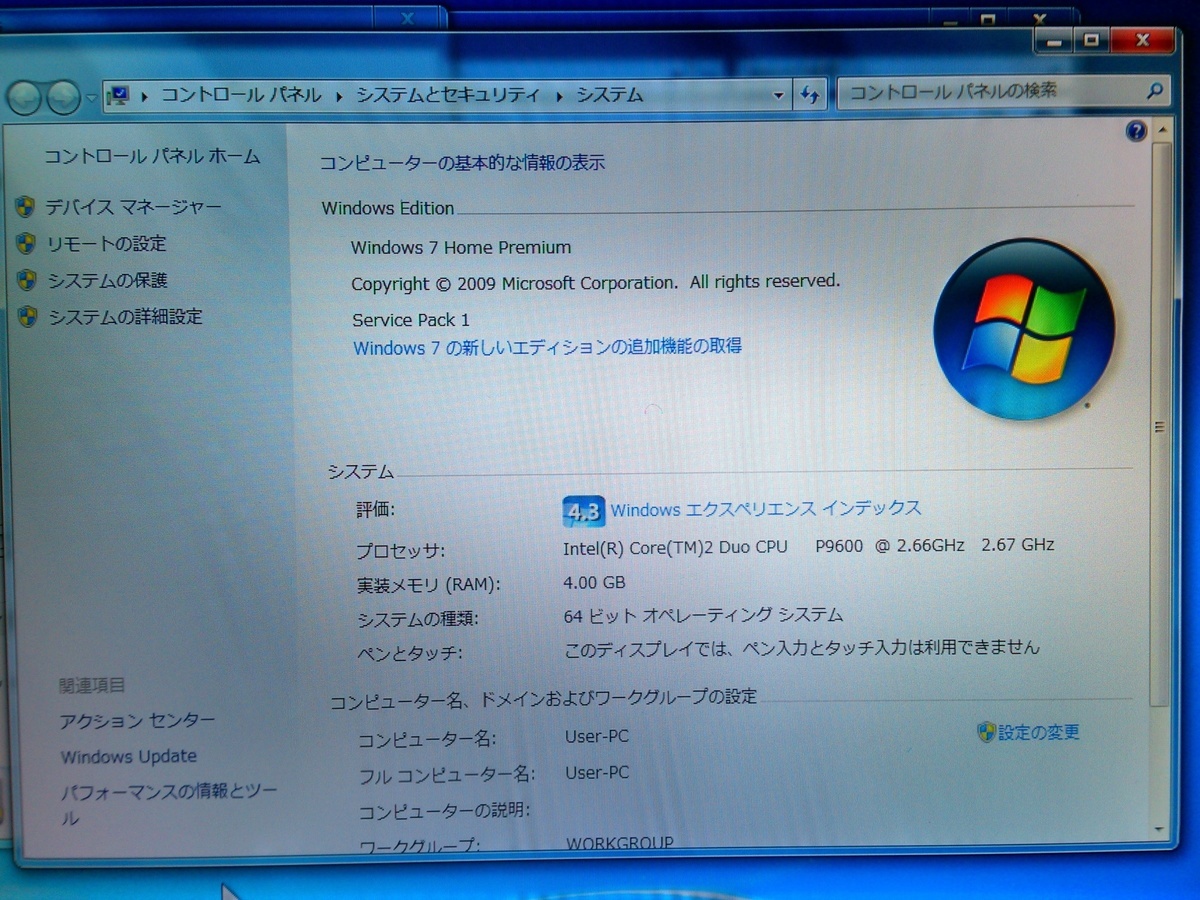1200x900 pixels.
Task: Focus the コントロール パネルの検索 search box
Action: 1004,91
